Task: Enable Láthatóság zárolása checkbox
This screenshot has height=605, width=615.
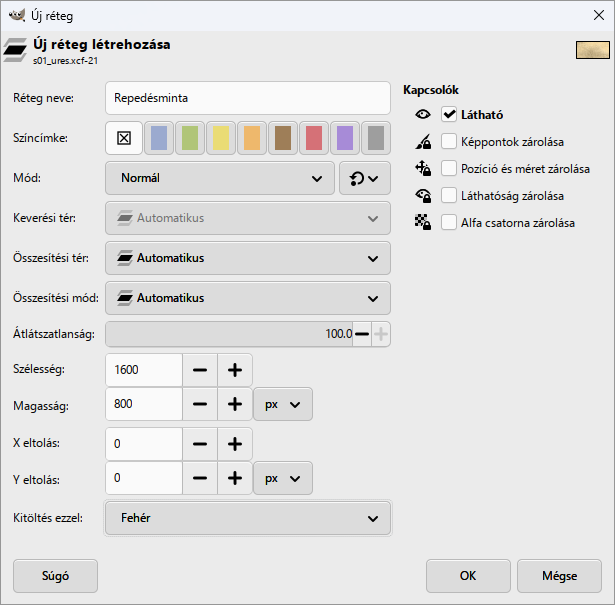Action: pyautogui.click(x=449, y=195)
